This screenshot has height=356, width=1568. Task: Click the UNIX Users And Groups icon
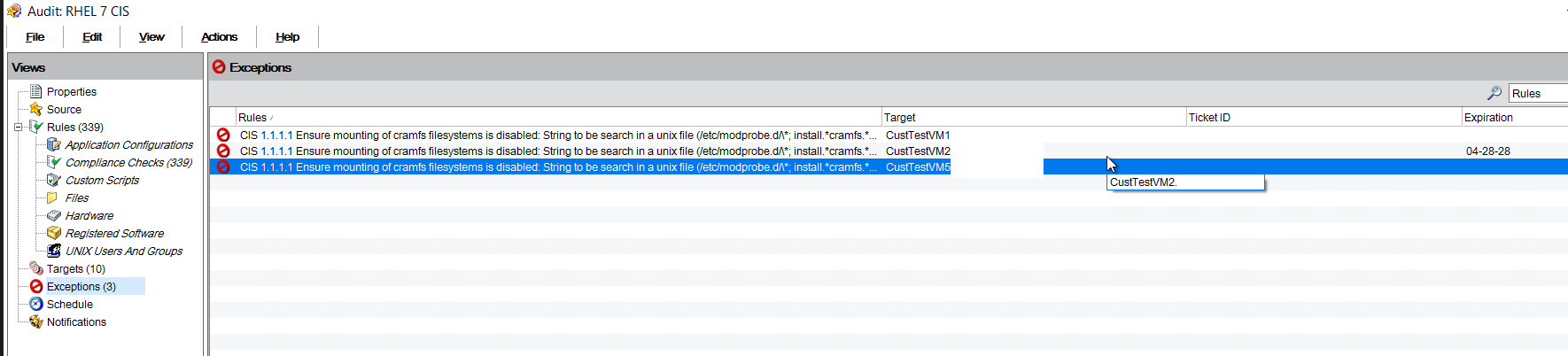tap(54, 251)
